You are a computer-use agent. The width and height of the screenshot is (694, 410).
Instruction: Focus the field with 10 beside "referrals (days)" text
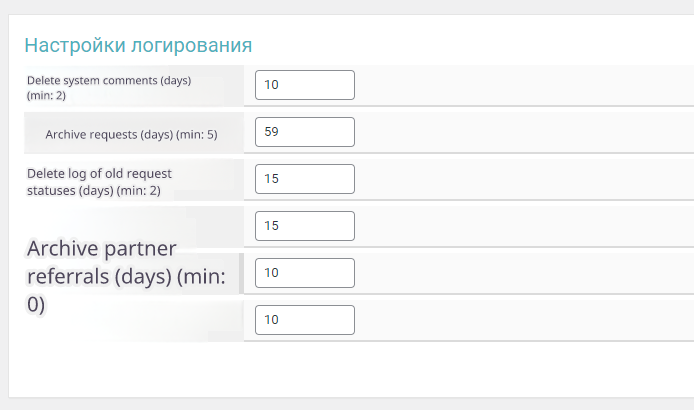pyautogui.click(x=305, y=273)
